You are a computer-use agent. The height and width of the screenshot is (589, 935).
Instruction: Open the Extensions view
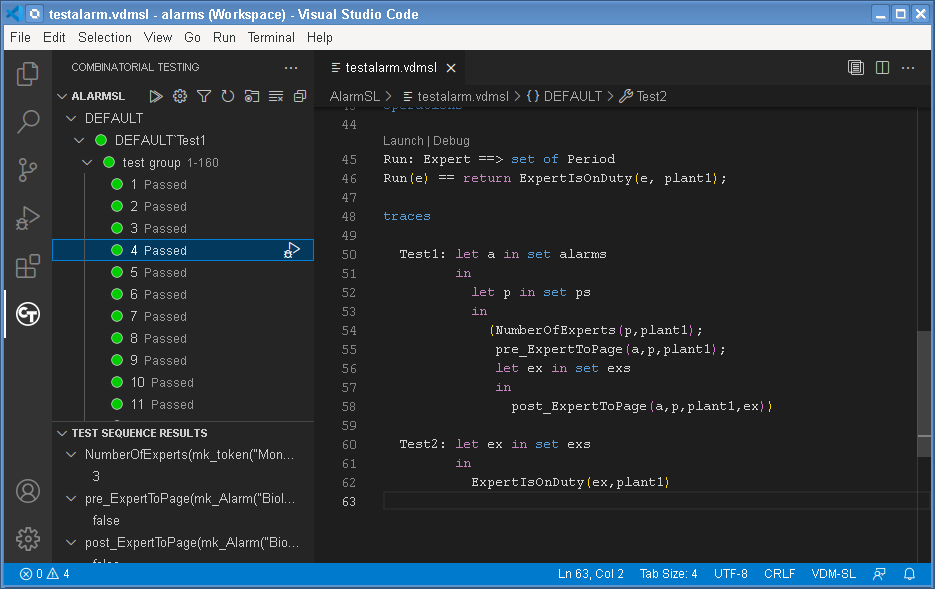click(x=28, y=266)
